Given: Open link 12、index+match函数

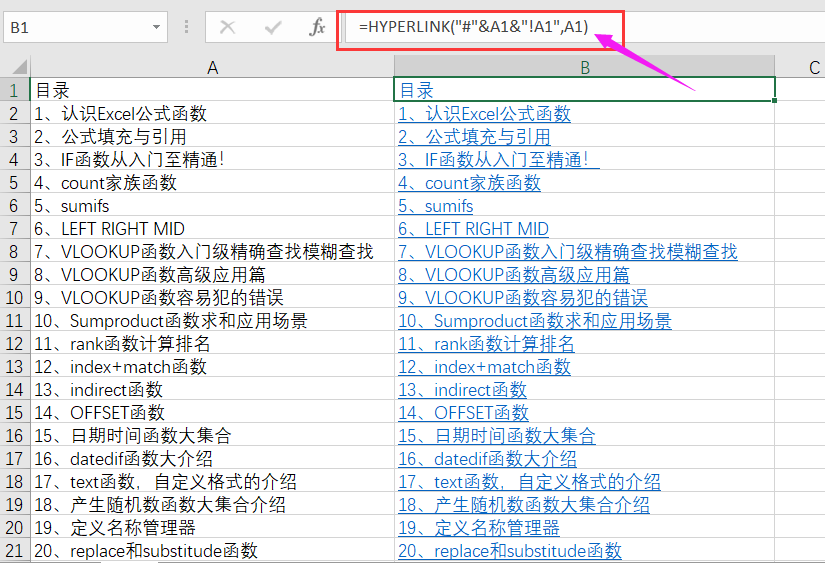Looking at the screenshot, I should 484,367.
